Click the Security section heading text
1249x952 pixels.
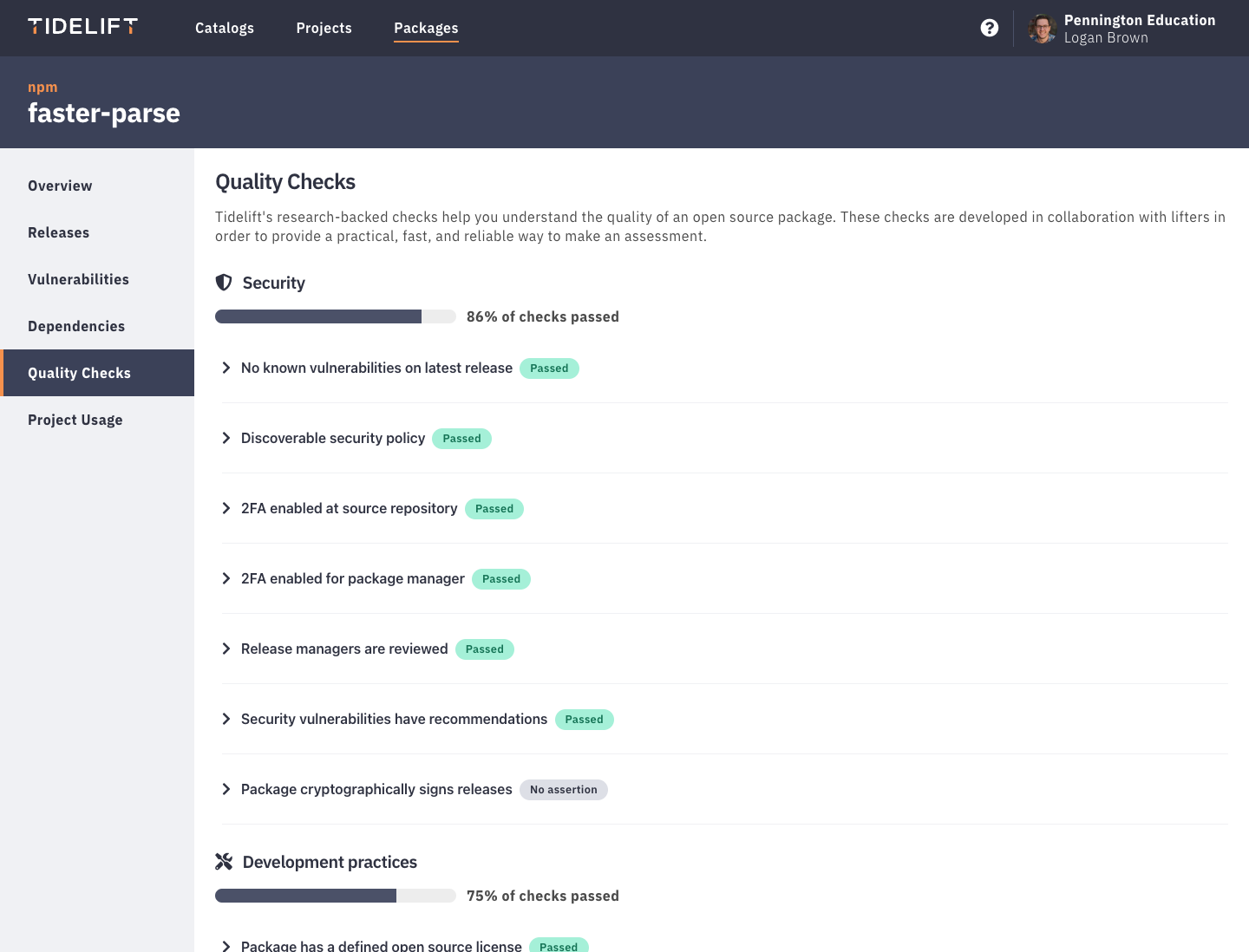[274, 283]
